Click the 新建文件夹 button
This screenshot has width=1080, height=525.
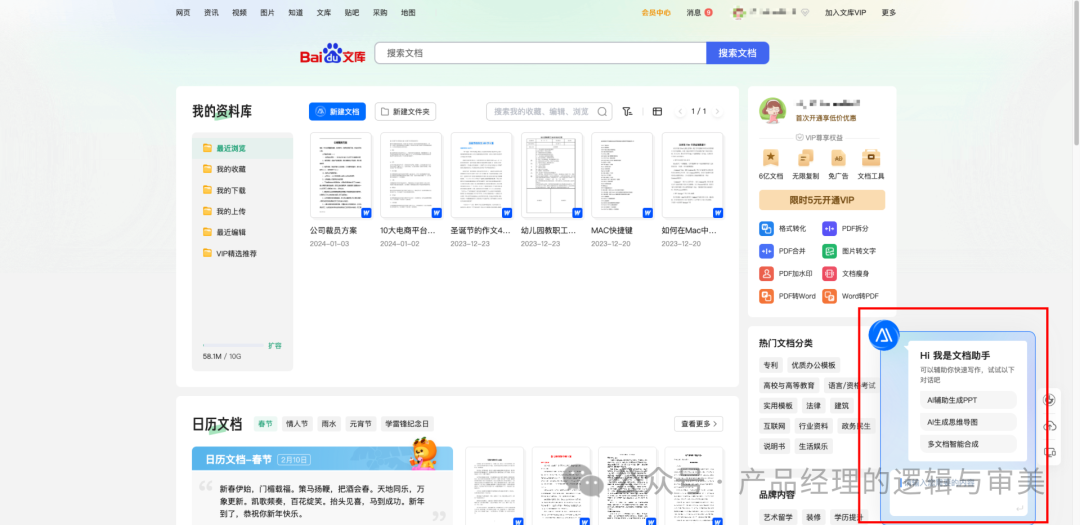point(405,112)
